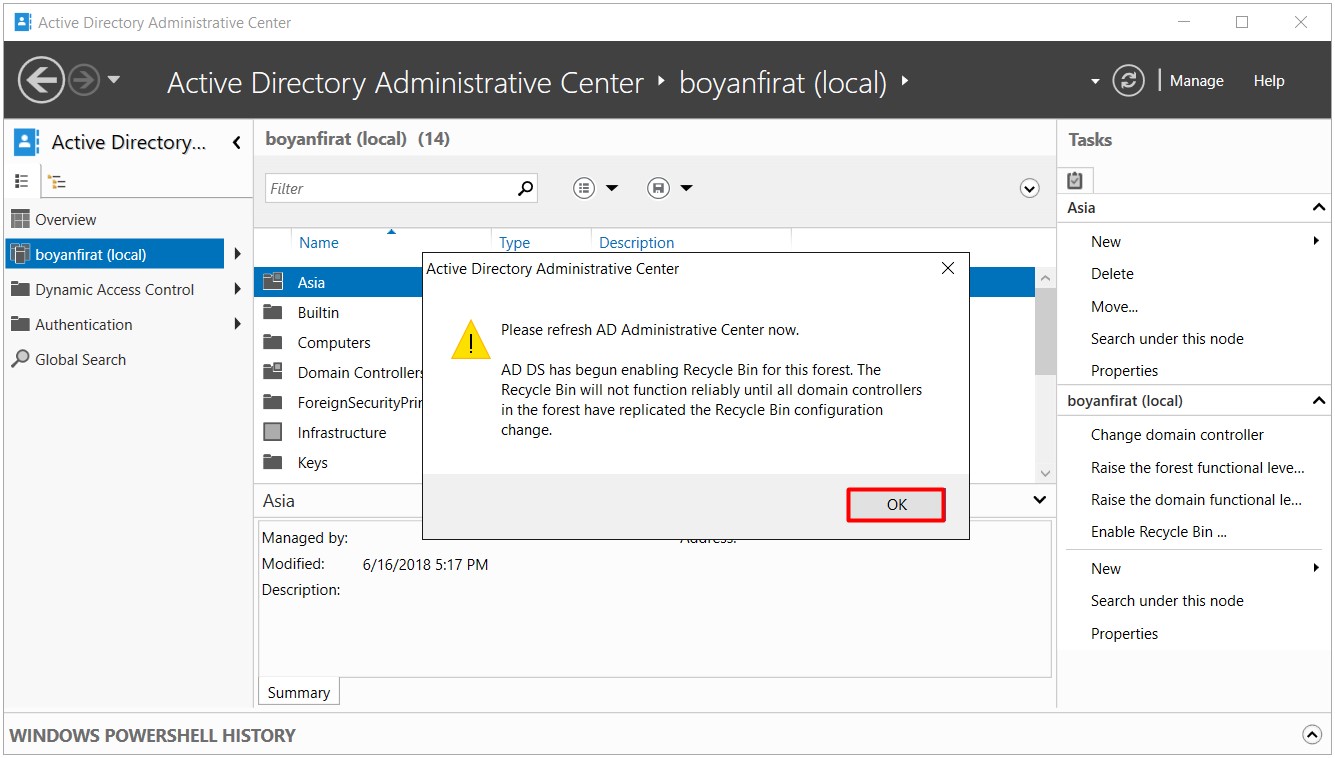
Task: Open the navigation history dropdown
Action: (113, 80)
